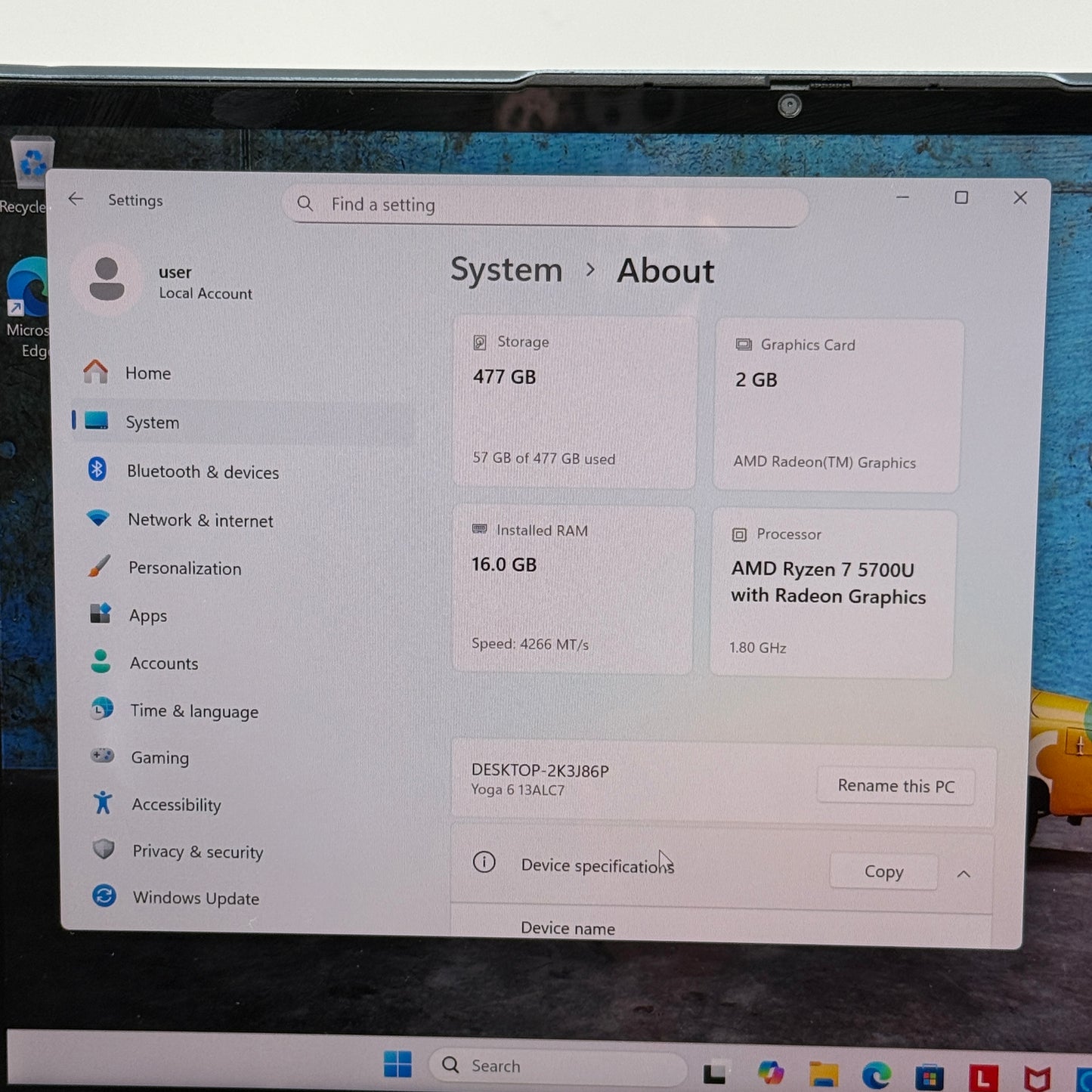Screen dimensions: 1092x1092
Task: Click the taskbar Search box
Action: 558,1066
